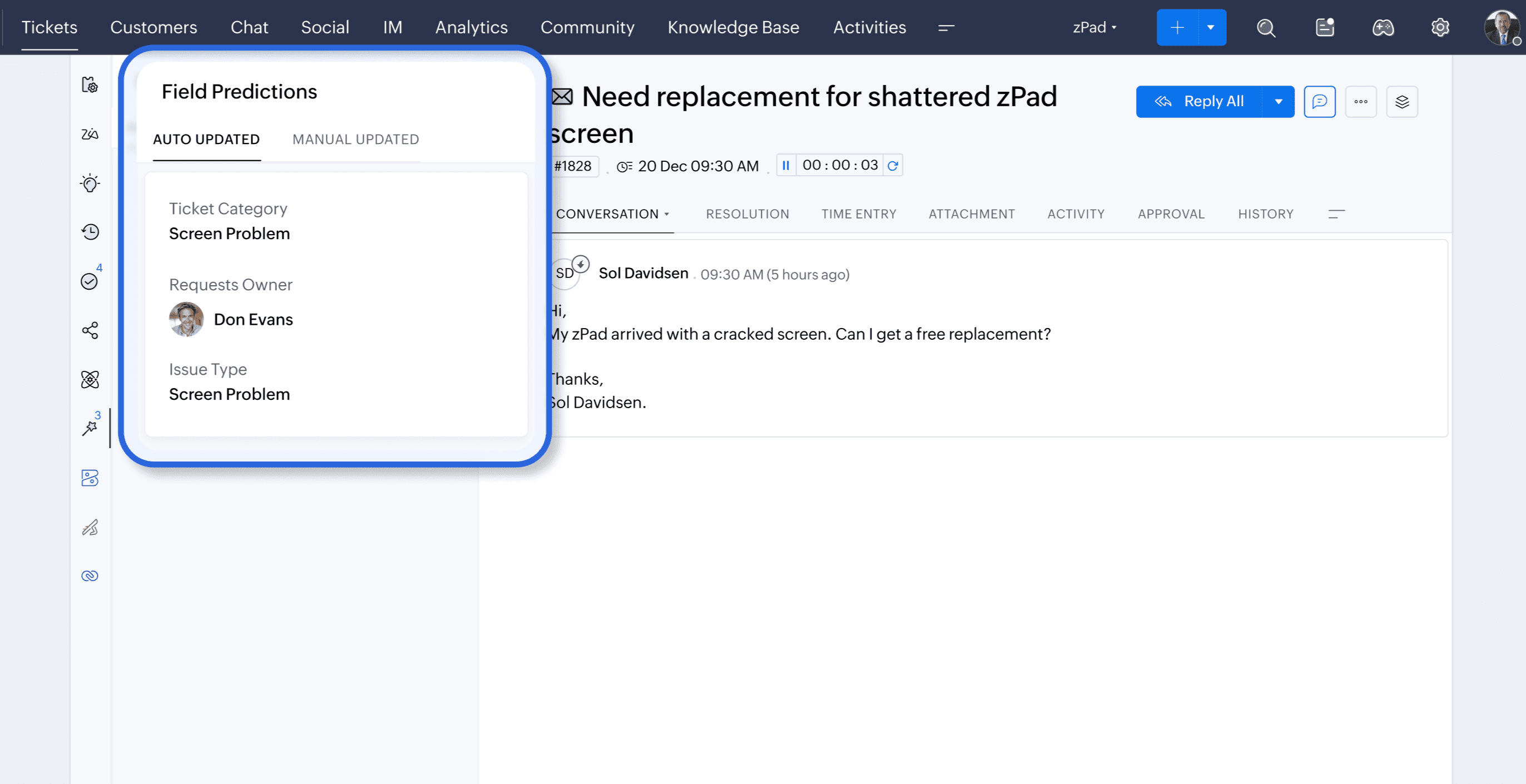
Task: Click the search magnifier icon in the top bar
Action: [x=1265, y=28]
